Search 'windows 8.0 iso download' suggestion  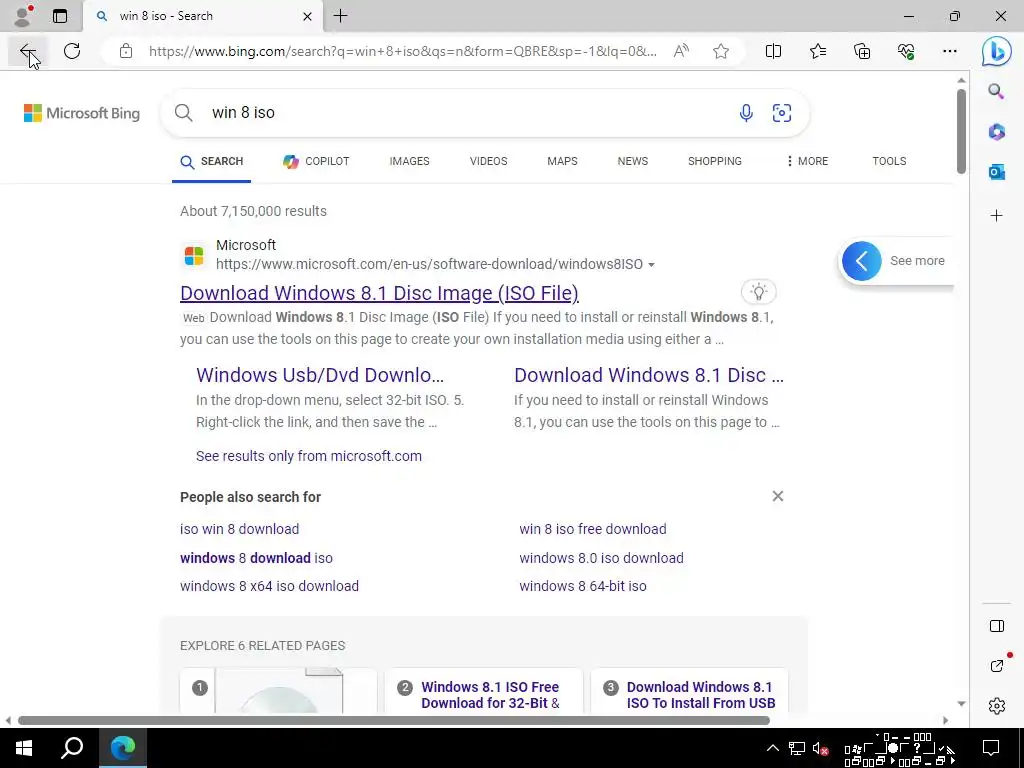pyautogui.click(x=601, y=558)
